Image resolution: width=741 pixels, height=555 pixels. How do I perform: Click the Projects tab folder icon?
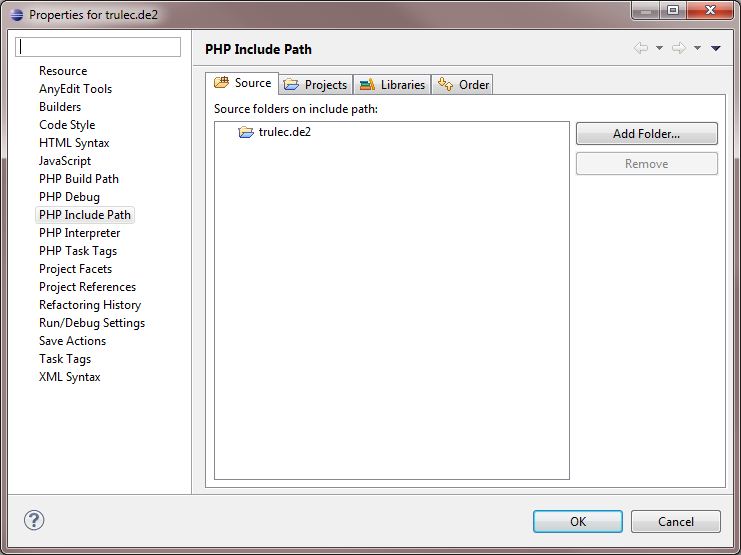291,85
